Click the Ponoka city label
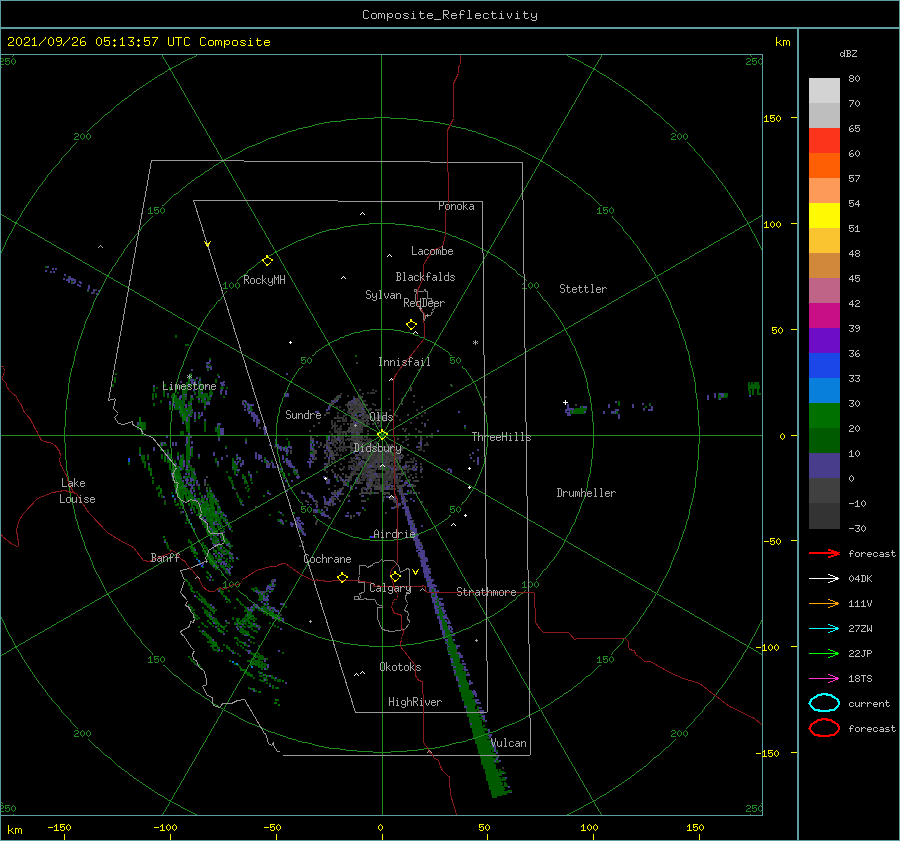Viewport: 900px width, 841px height. point(456,206)
